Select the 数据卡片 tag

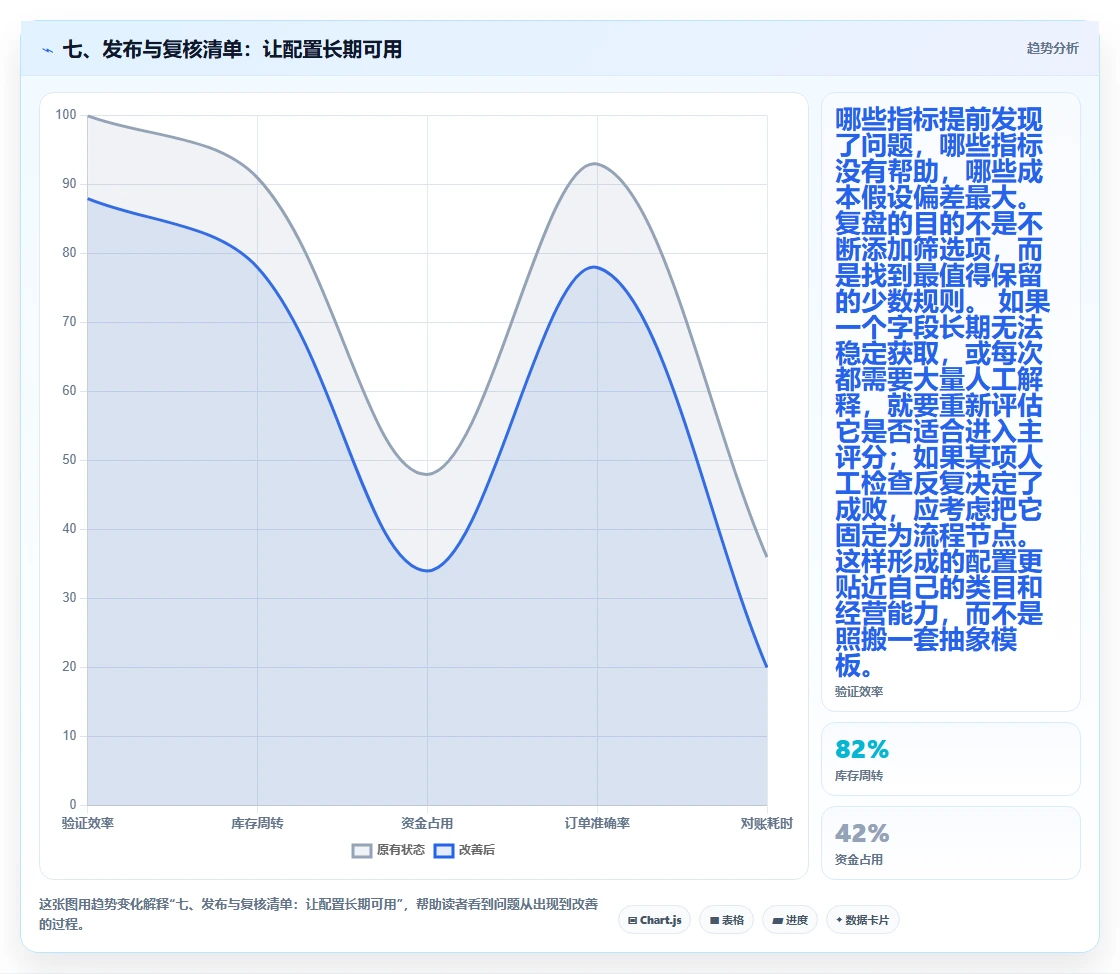tap(862, 920)
